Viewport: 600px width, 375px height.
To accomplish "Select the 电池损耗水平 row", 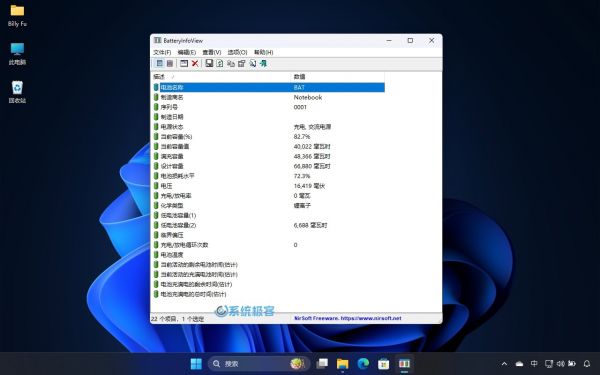I will click(x=268, y=176).
